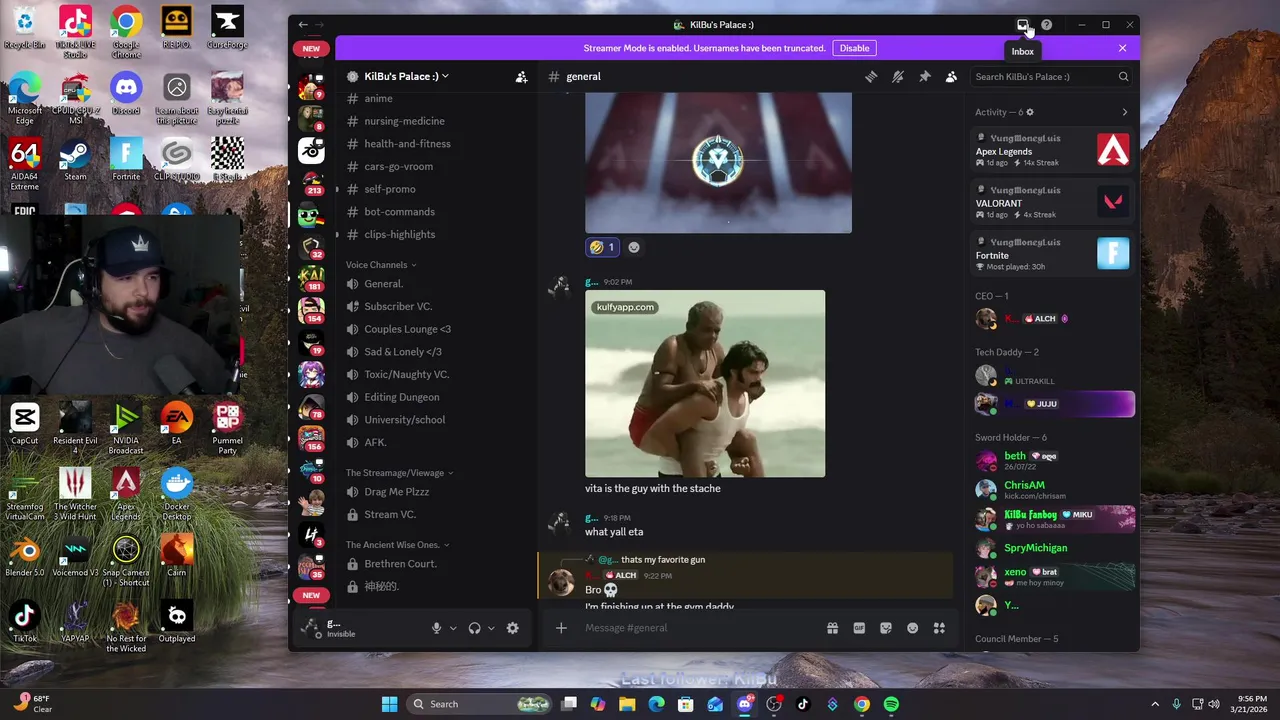The image size is (1280, 720).
Task: Toggle headphones deafen
Action: coord(474,628)
